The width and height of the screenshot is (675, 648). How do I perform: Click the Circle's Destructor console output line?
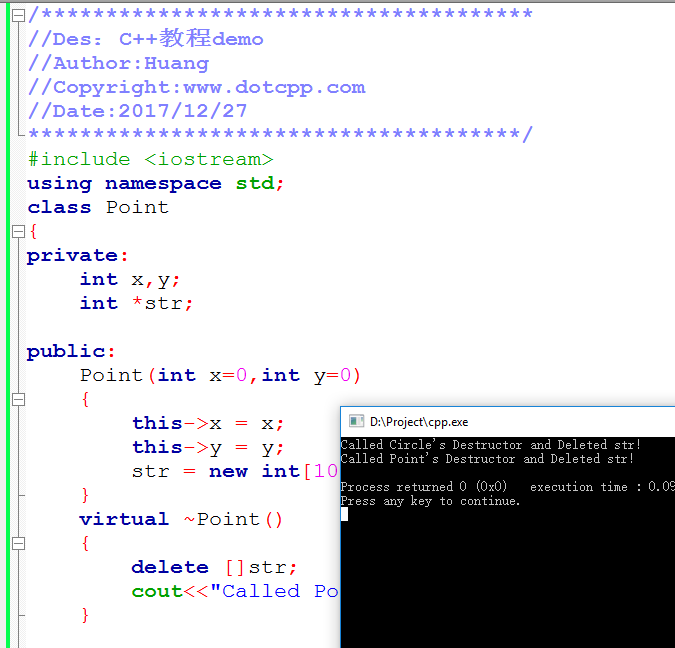(490, 445)
